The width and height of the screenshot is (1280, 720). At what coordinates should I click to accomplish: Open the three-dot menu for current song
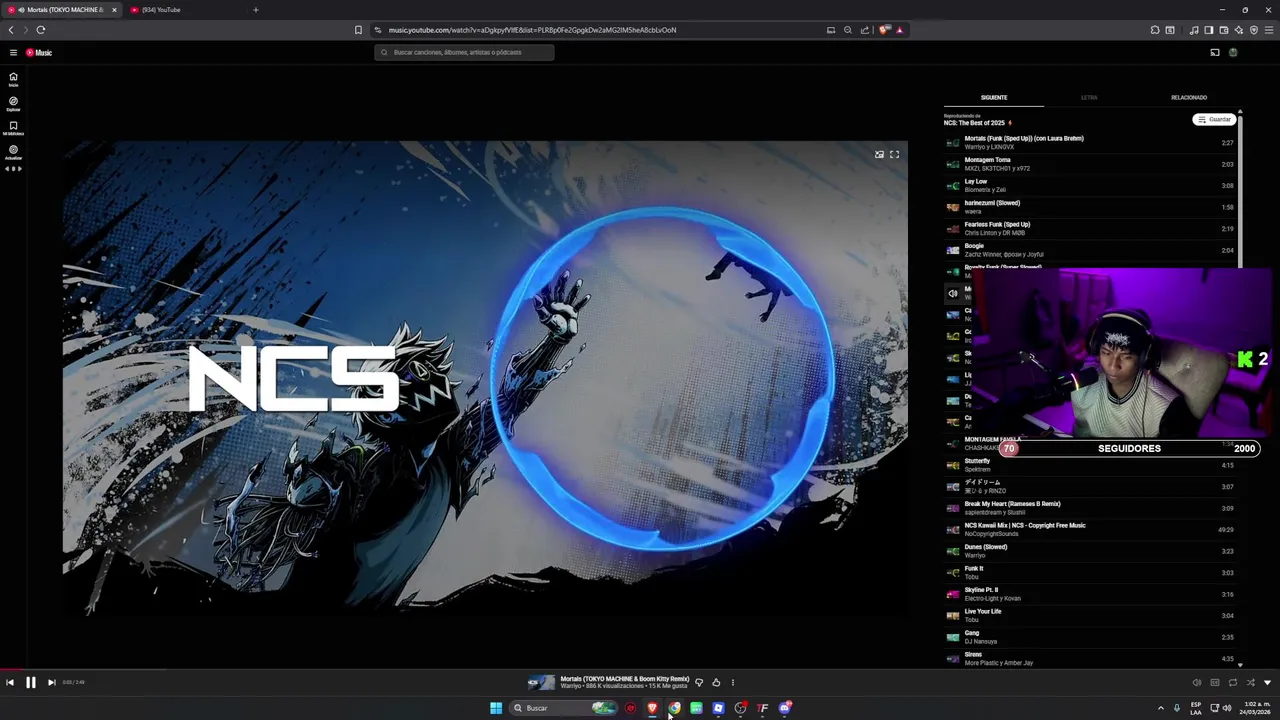[x=732, y=682]
